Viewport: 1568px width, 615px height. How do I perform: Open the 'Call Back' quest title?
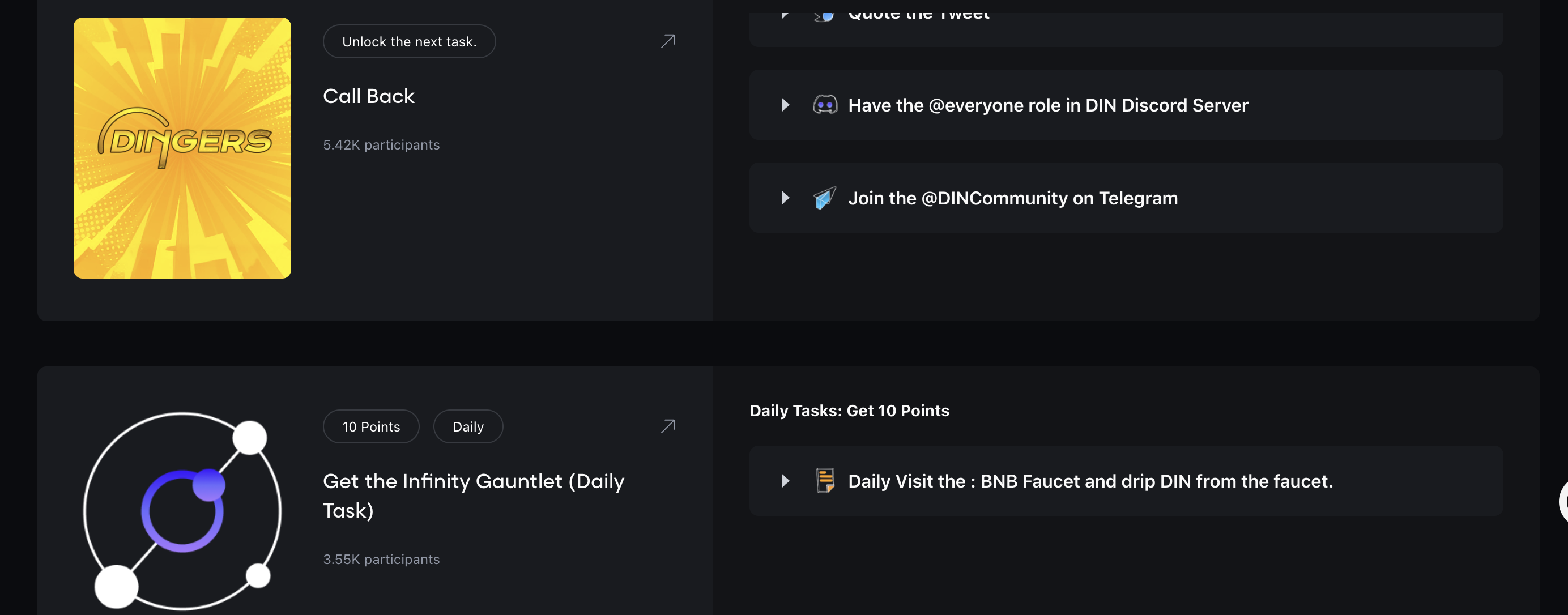(368, 96)
